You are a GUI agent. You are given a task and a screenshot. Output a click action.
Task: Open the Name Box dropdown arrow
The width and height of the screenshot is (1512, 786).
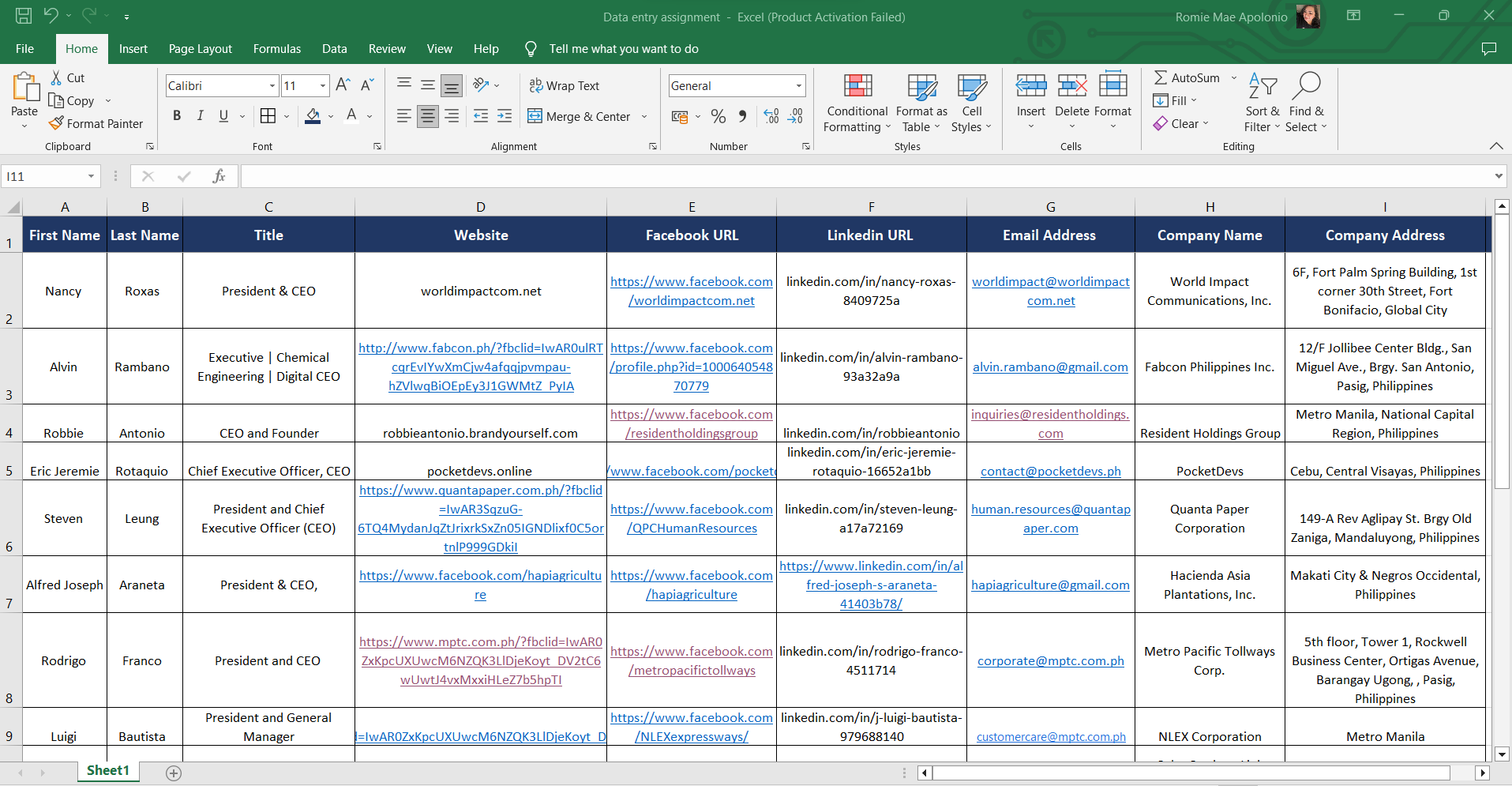[x=92, y=176]
